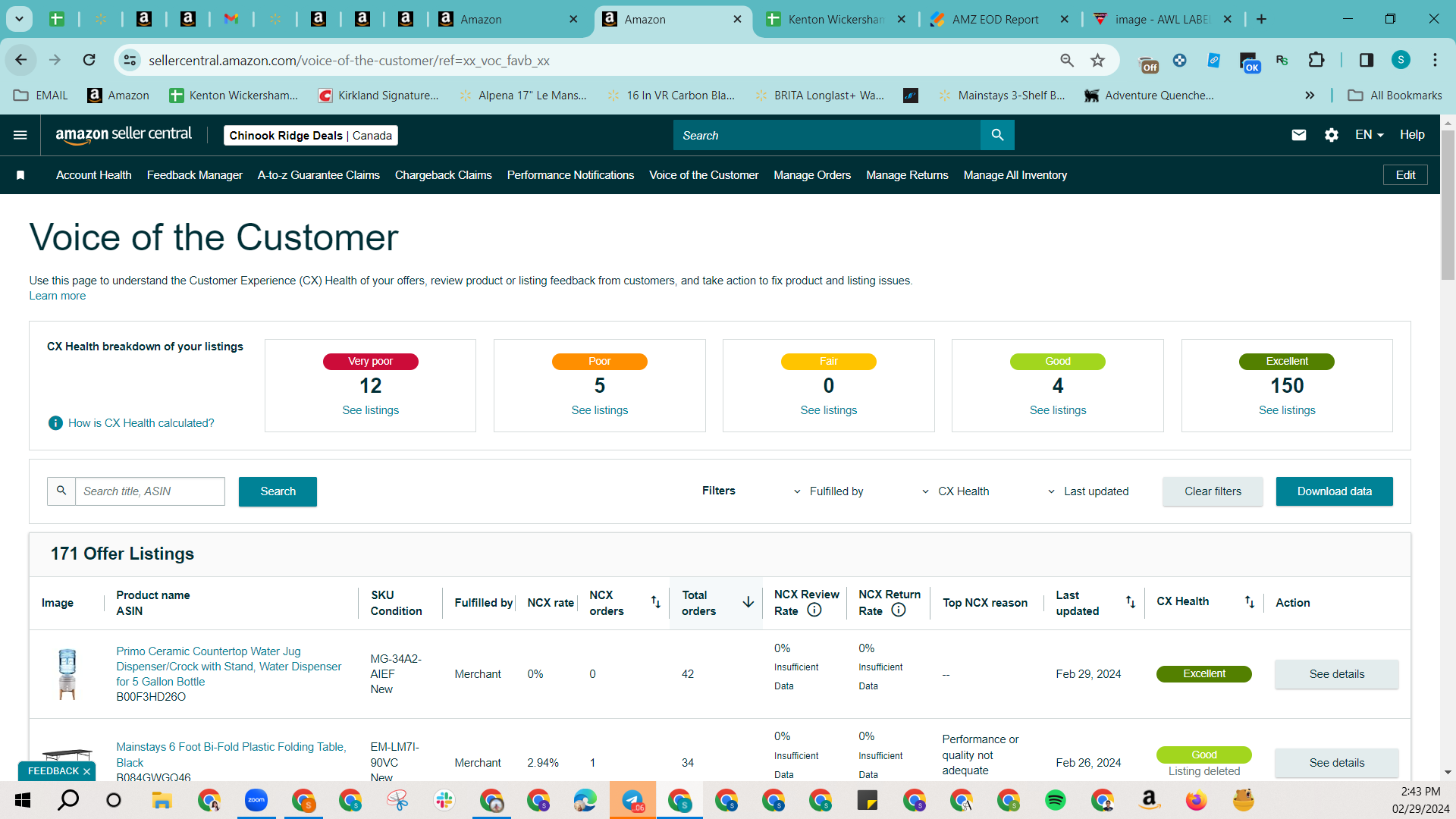Open the Chrome side panel

1367,60
